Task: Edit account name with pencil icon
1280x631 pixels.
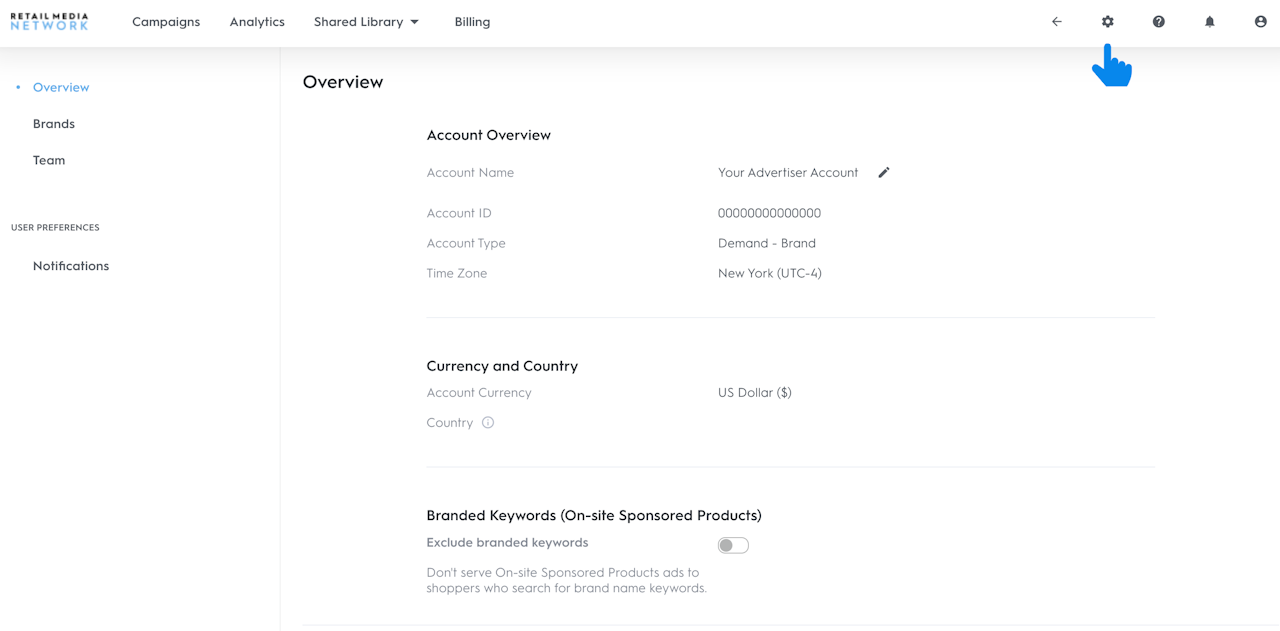Action: pos(884,173)
